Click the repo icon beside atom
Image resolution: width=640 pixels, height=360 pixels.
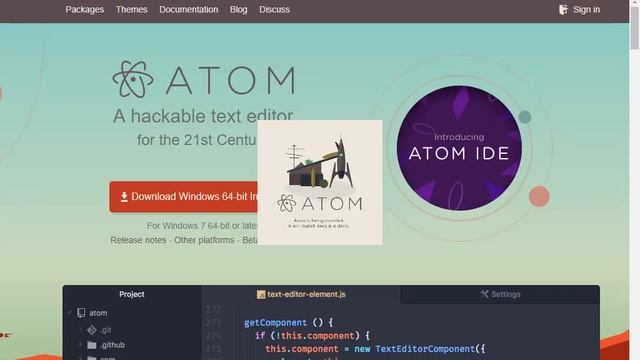click(x=81, y=313)
